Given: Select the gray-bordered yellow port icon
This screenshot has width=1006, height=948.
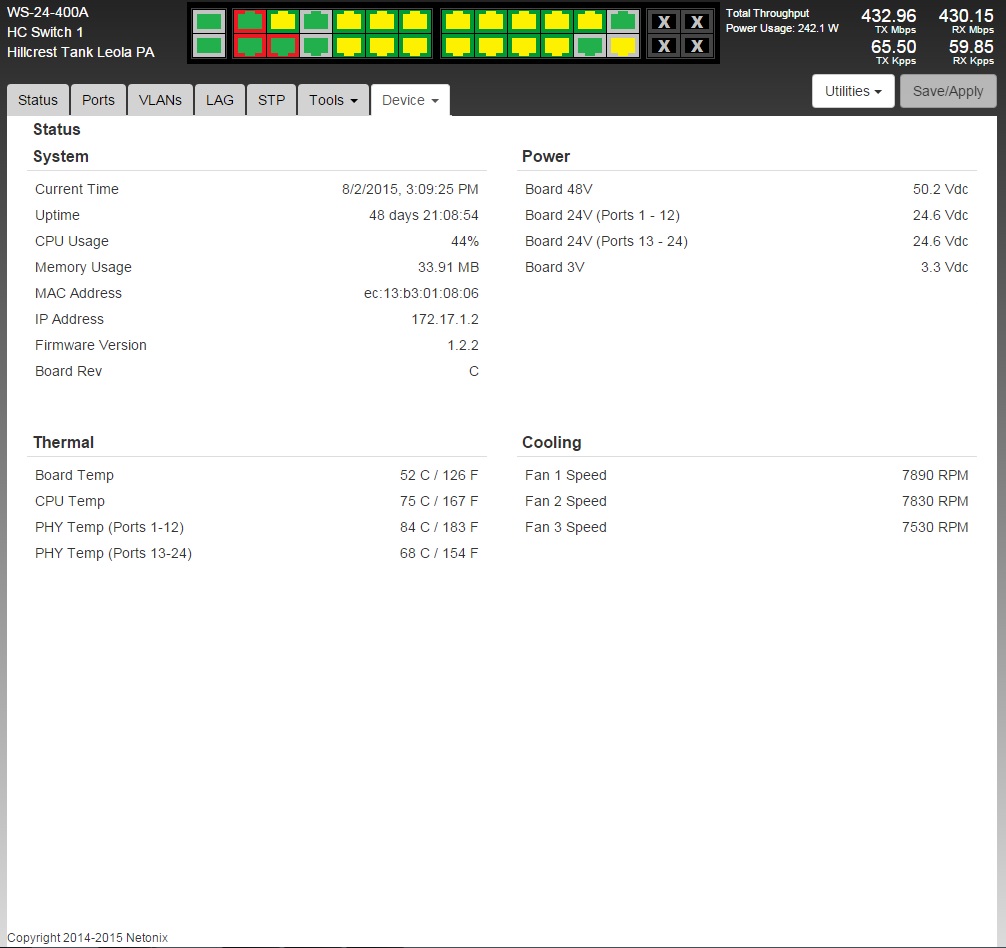Looking at the screenshot, I should click(x=623, y=46).
